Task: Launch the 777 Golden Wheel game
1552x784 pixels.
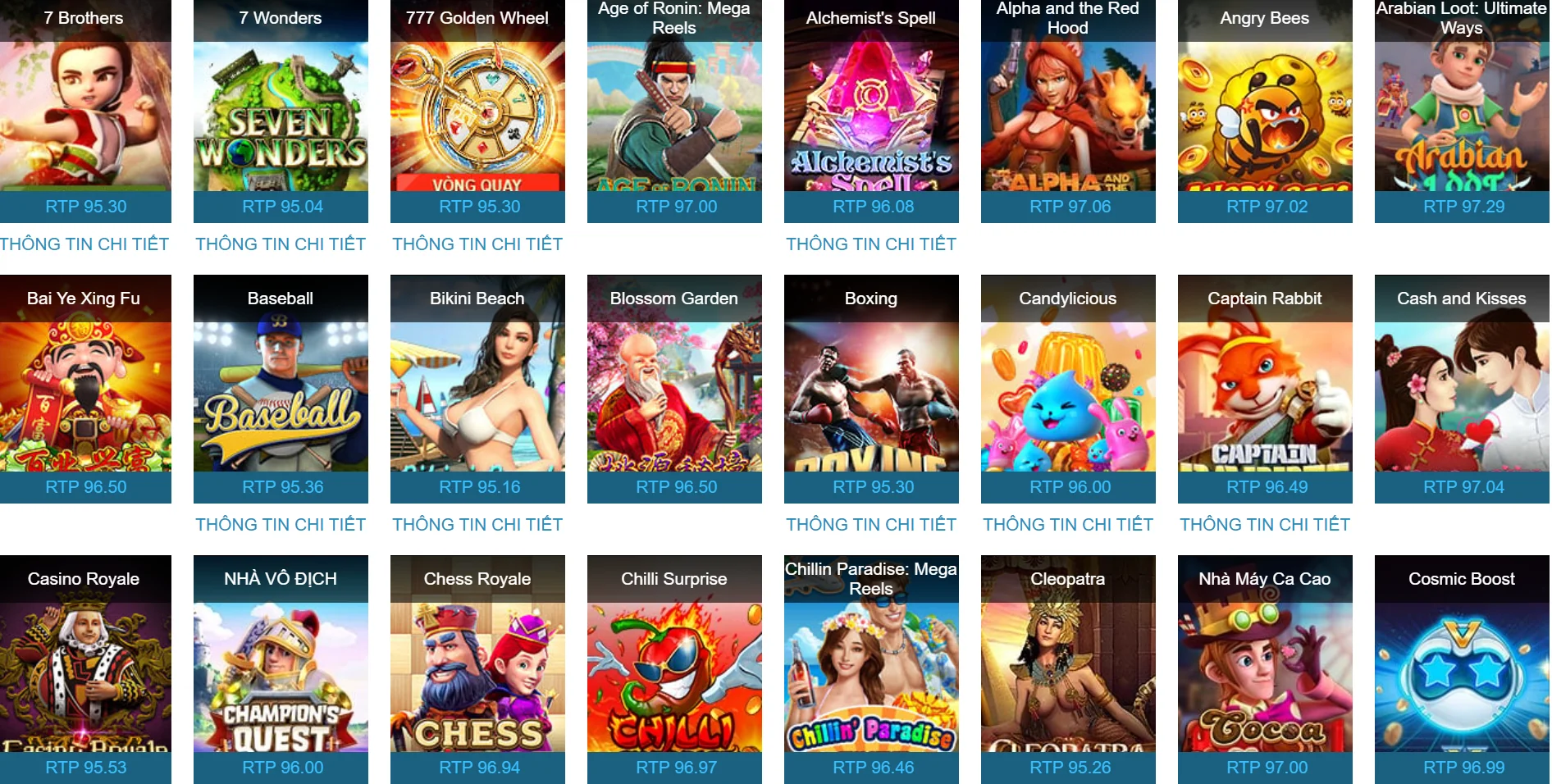Action: coord(477,111)
